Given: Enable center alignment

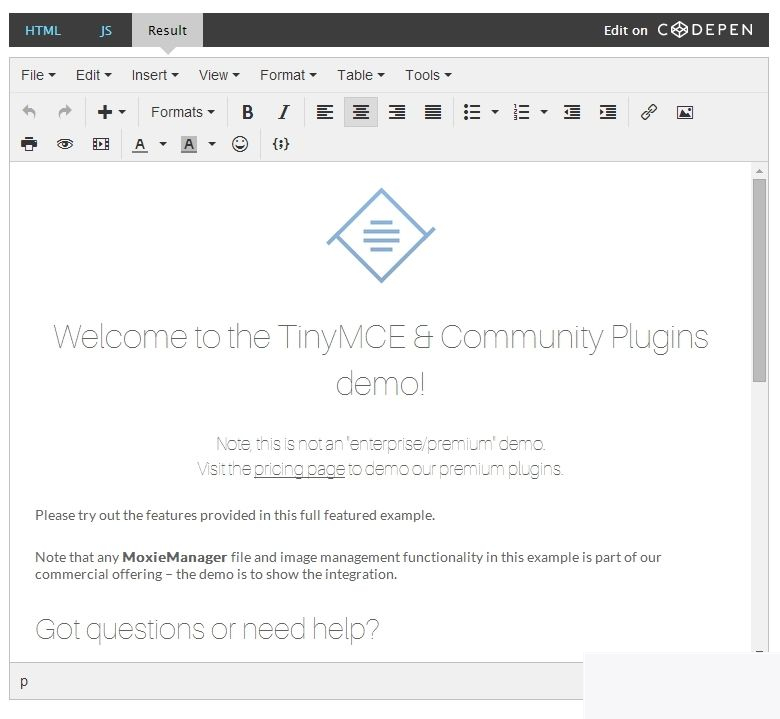Looking at the screenshot, I should [x=361, y=112].
